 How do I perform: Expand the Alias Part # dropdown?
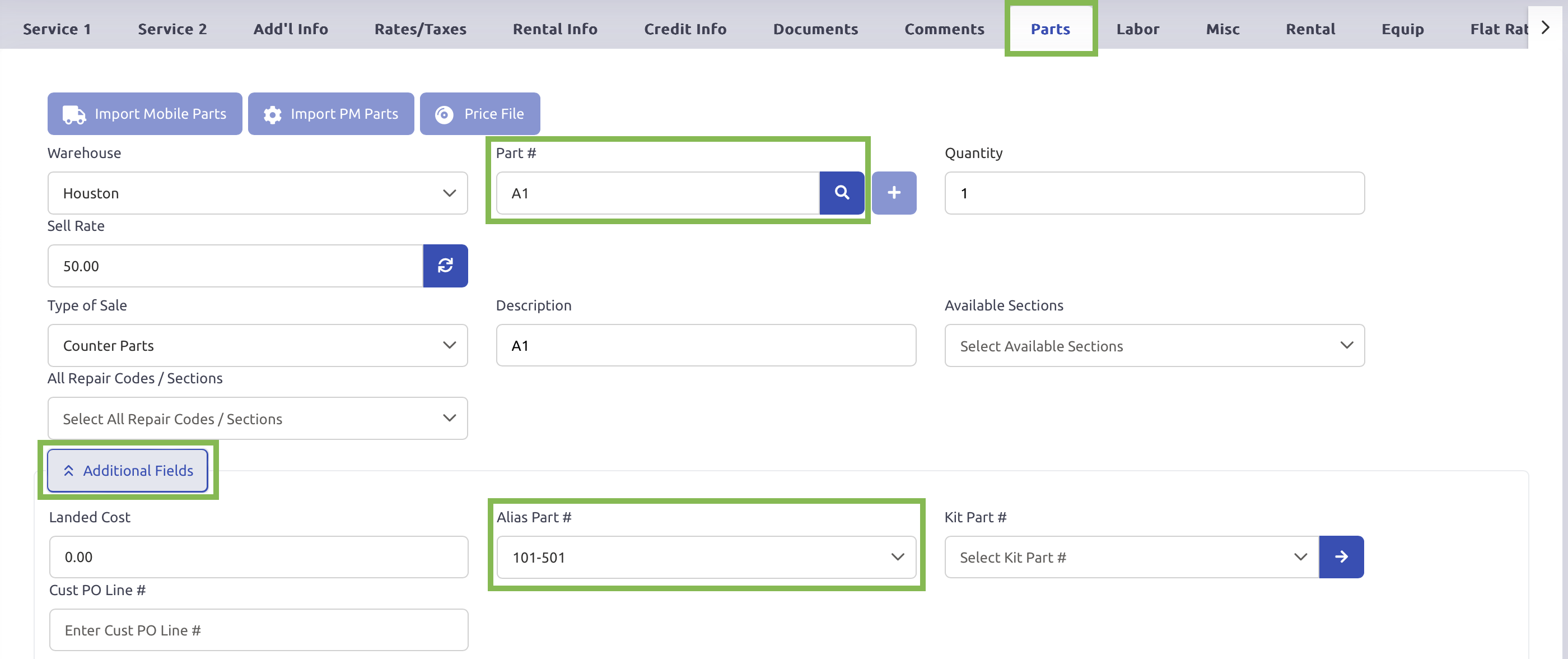[x=706, y=556]
